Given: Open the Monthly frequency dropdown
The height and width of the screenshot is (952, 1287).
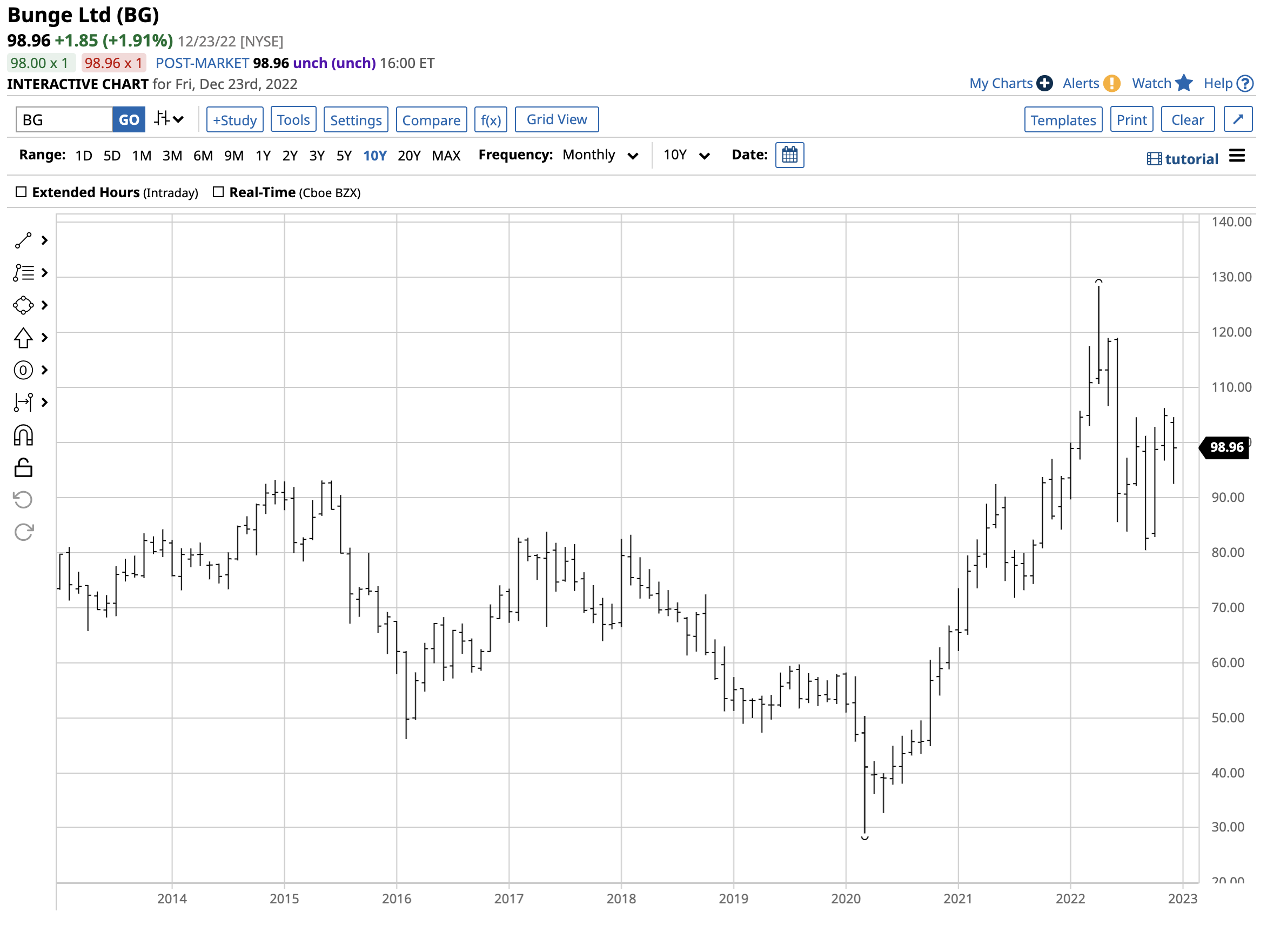Looking at the screenshot, I should (x=600, y=156).
